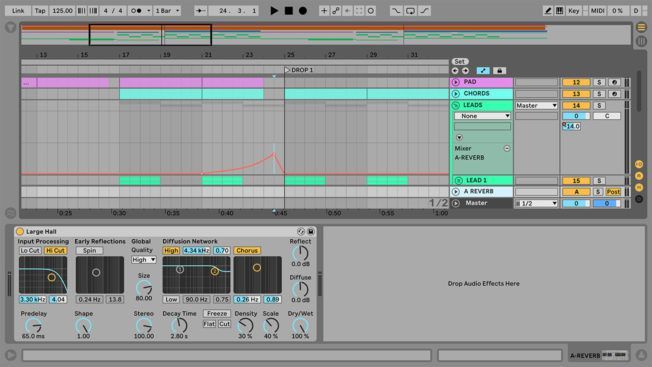Toggle the Automation Mode button
The width and height of the screenshot is (652, 367).
tap(483, 71)
